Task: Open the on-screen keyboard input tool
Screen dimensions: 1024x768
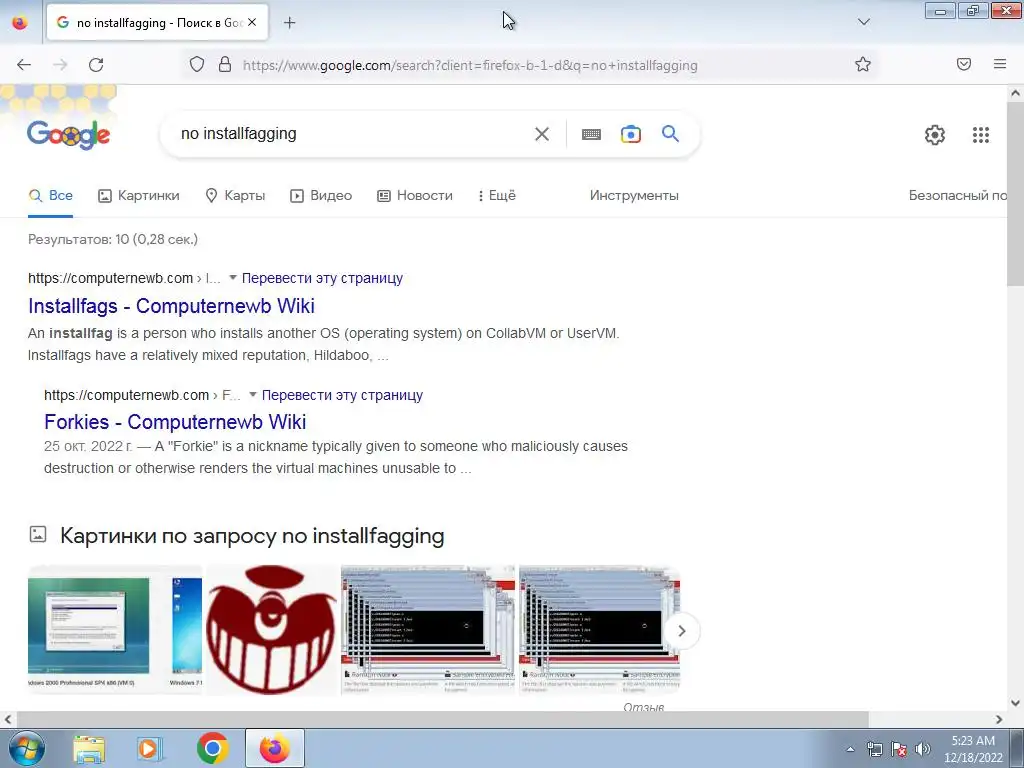Action: click(591, 135)
